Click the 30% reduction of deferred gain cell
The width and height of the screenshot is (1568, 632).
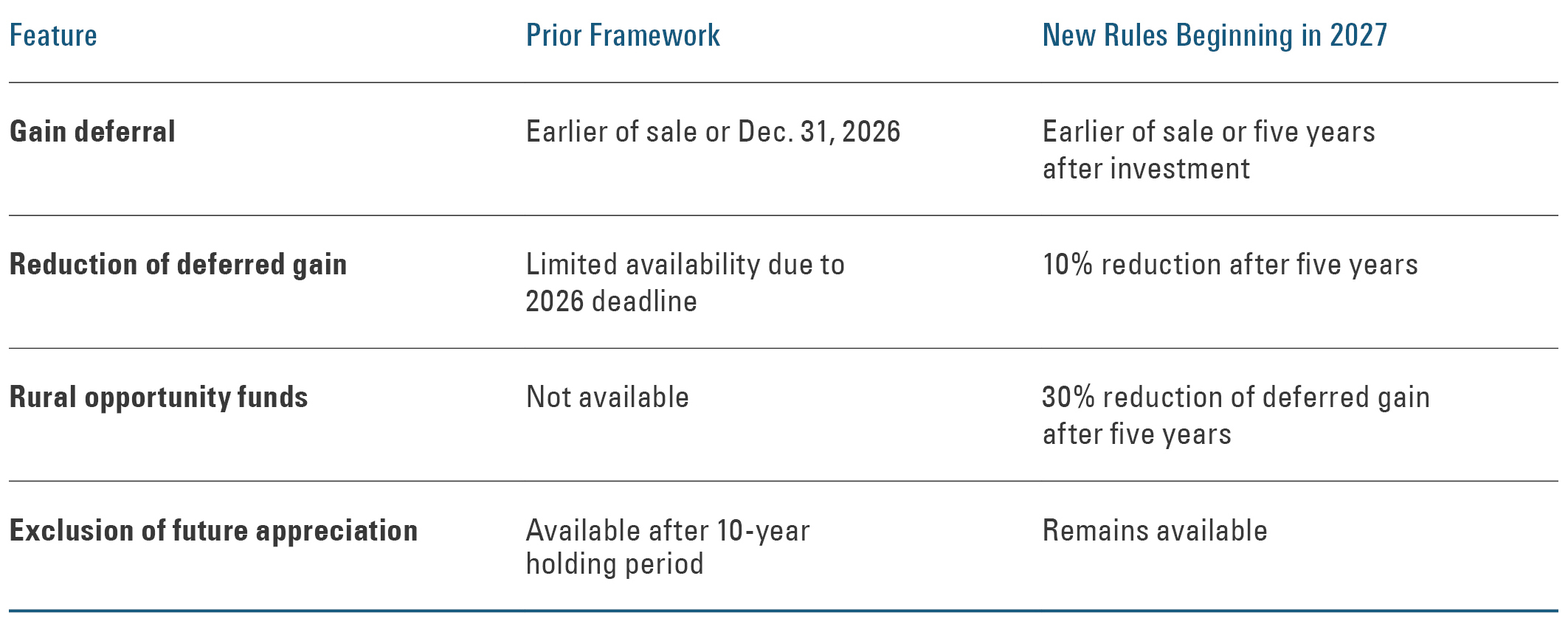[x=1236, y=415]
